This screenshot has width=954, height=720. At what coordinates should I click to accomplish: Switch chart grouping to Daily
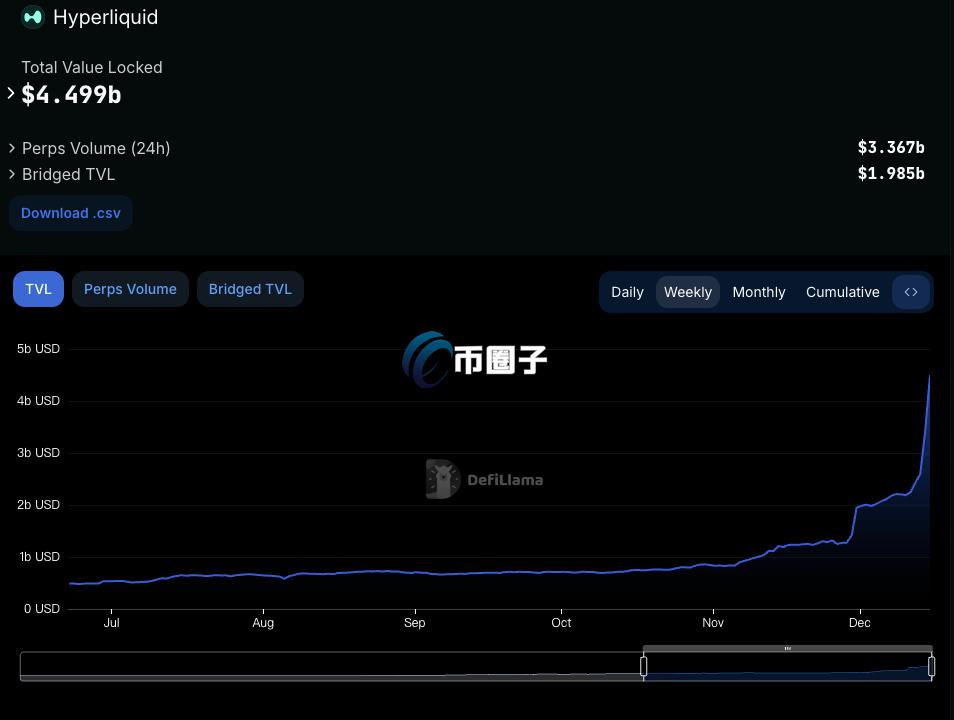pos(627,292)
